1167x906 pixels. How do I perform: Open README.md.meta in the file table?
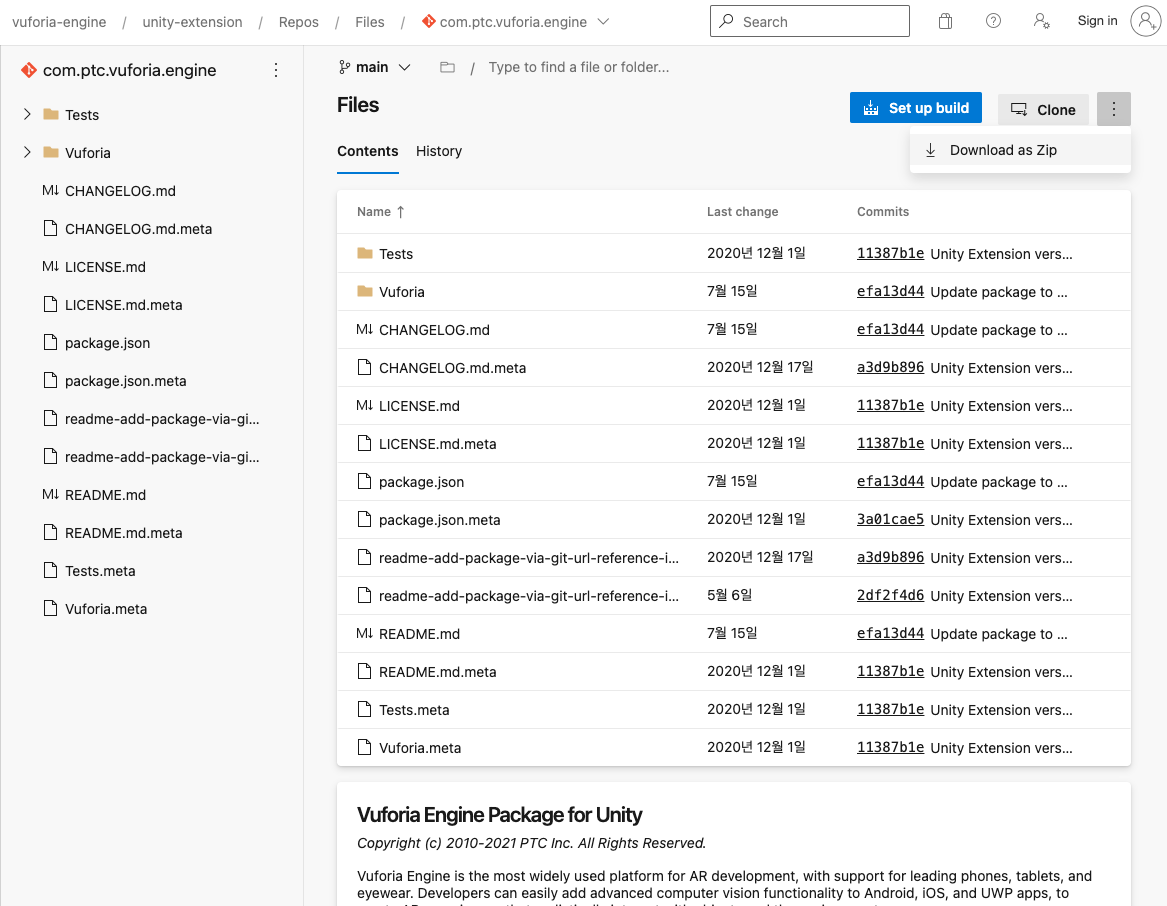coord(438,671)
